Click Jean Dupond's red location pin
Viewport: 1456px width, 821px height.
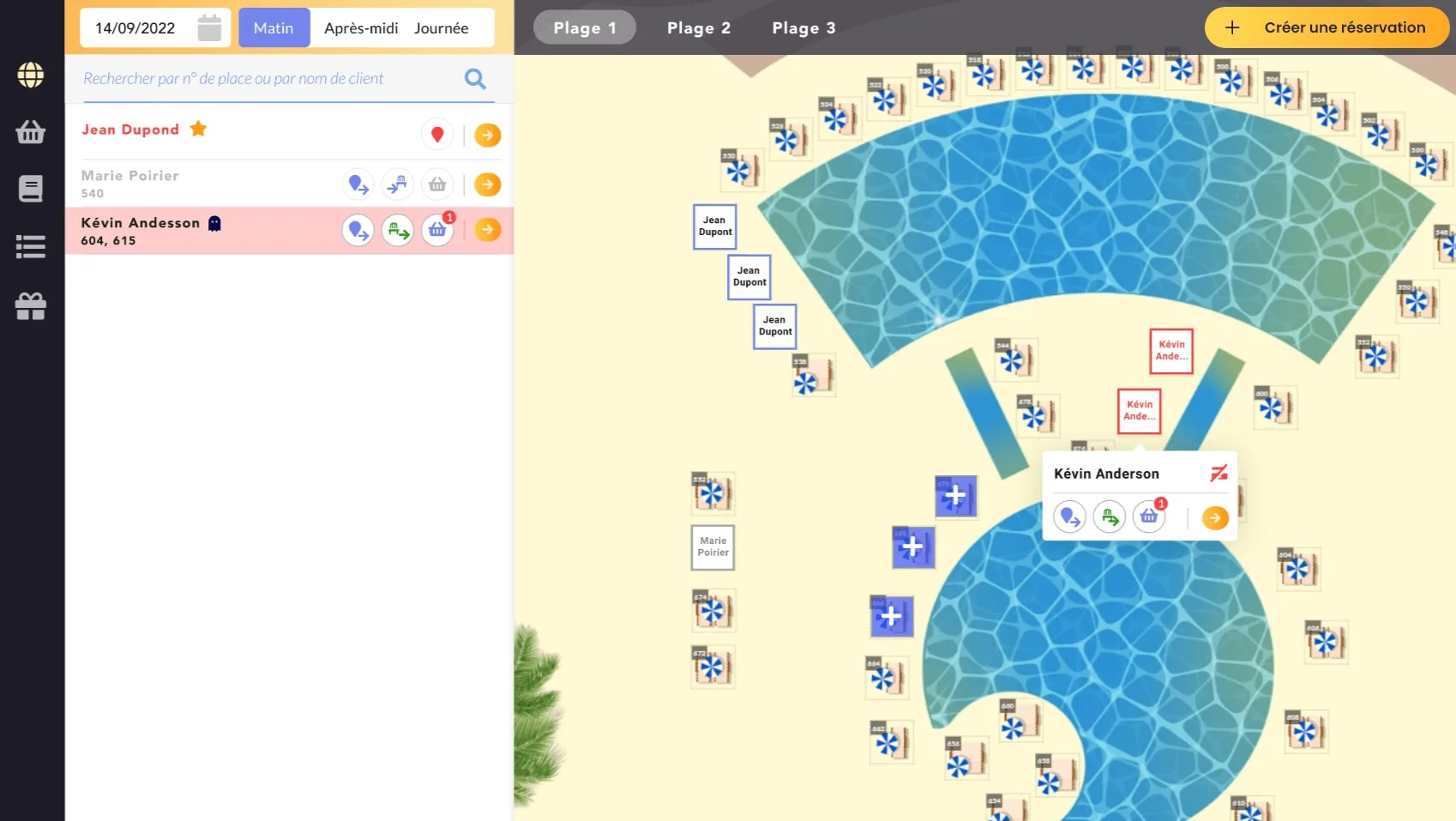point(437,135)
